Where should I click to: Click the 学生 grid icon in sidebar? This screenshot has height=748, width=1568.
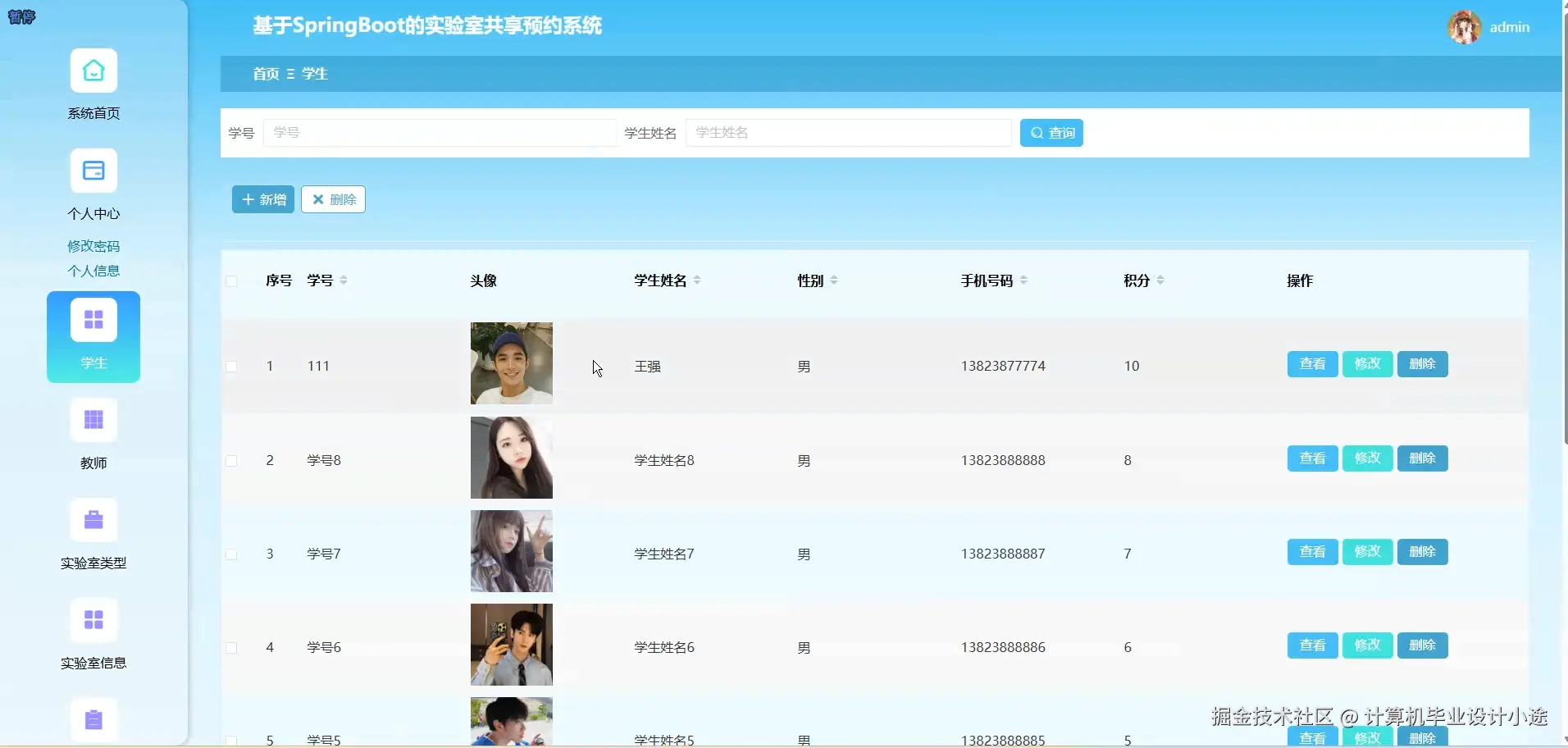tap(93, 319)
